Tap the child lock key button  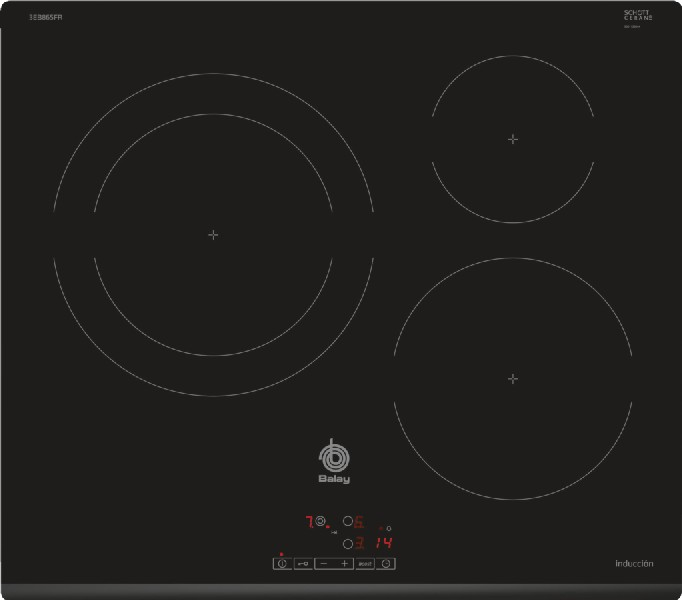pos(303,564)
